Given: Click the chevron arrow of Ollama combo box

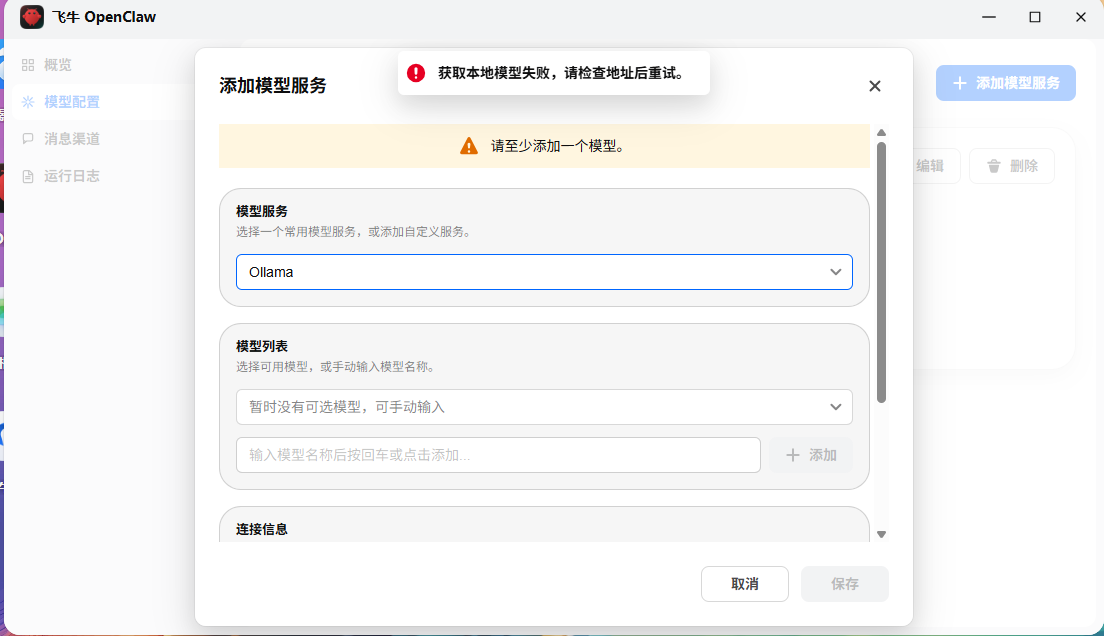Looking at the screenshot, I should pyautogui.click(x=836, y=272).
